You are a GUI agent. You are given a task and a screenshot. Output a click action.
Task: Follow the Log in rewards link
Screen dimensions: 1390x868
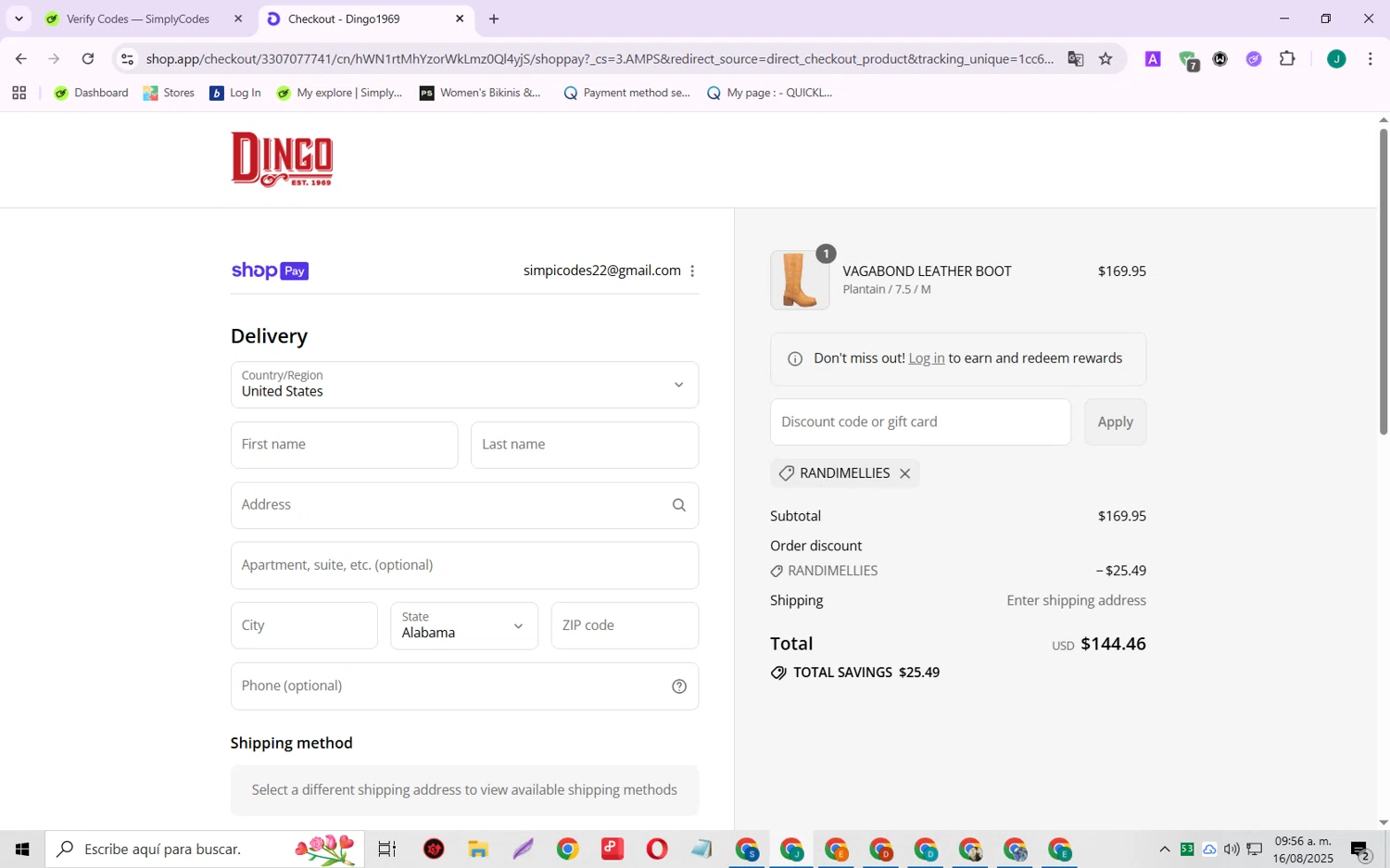click(926, 359)
